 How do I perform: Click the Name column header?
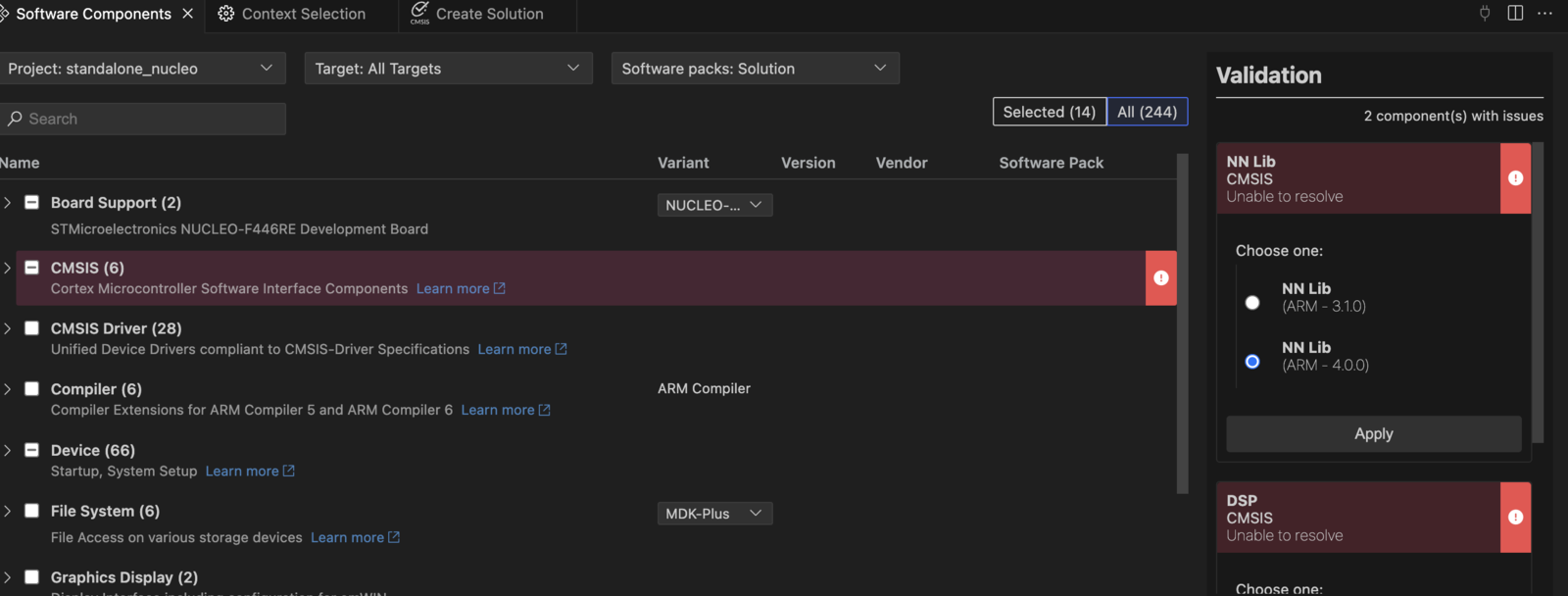point(20,163)
